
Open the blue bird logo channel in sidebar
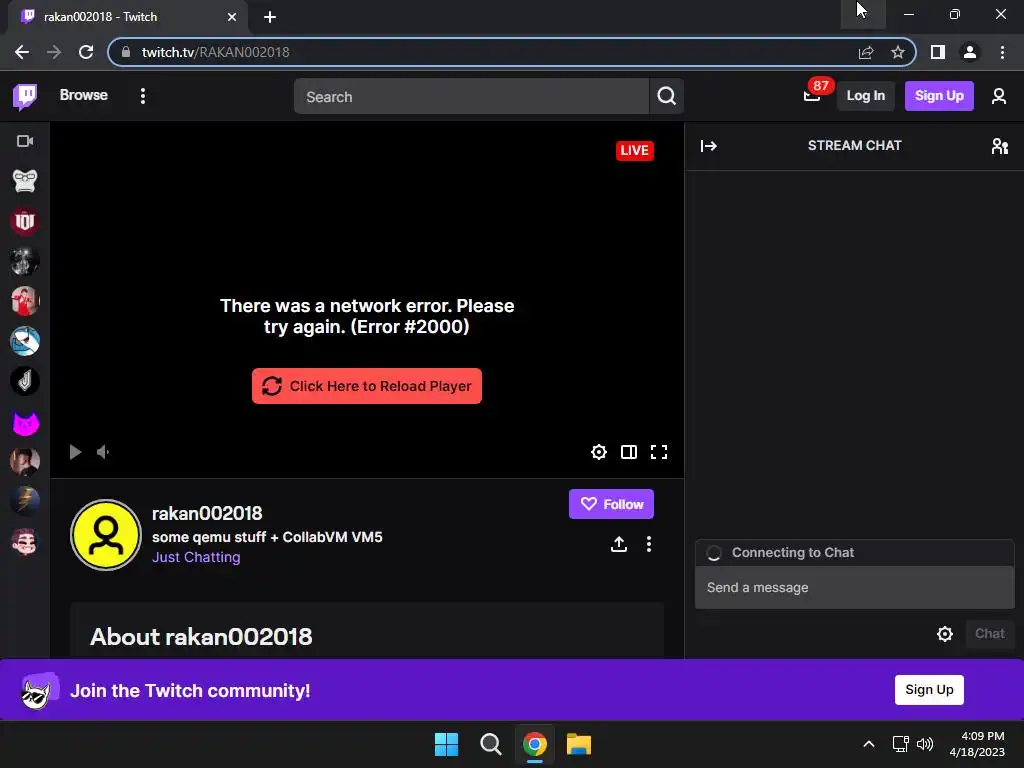[x=25, y=342]
